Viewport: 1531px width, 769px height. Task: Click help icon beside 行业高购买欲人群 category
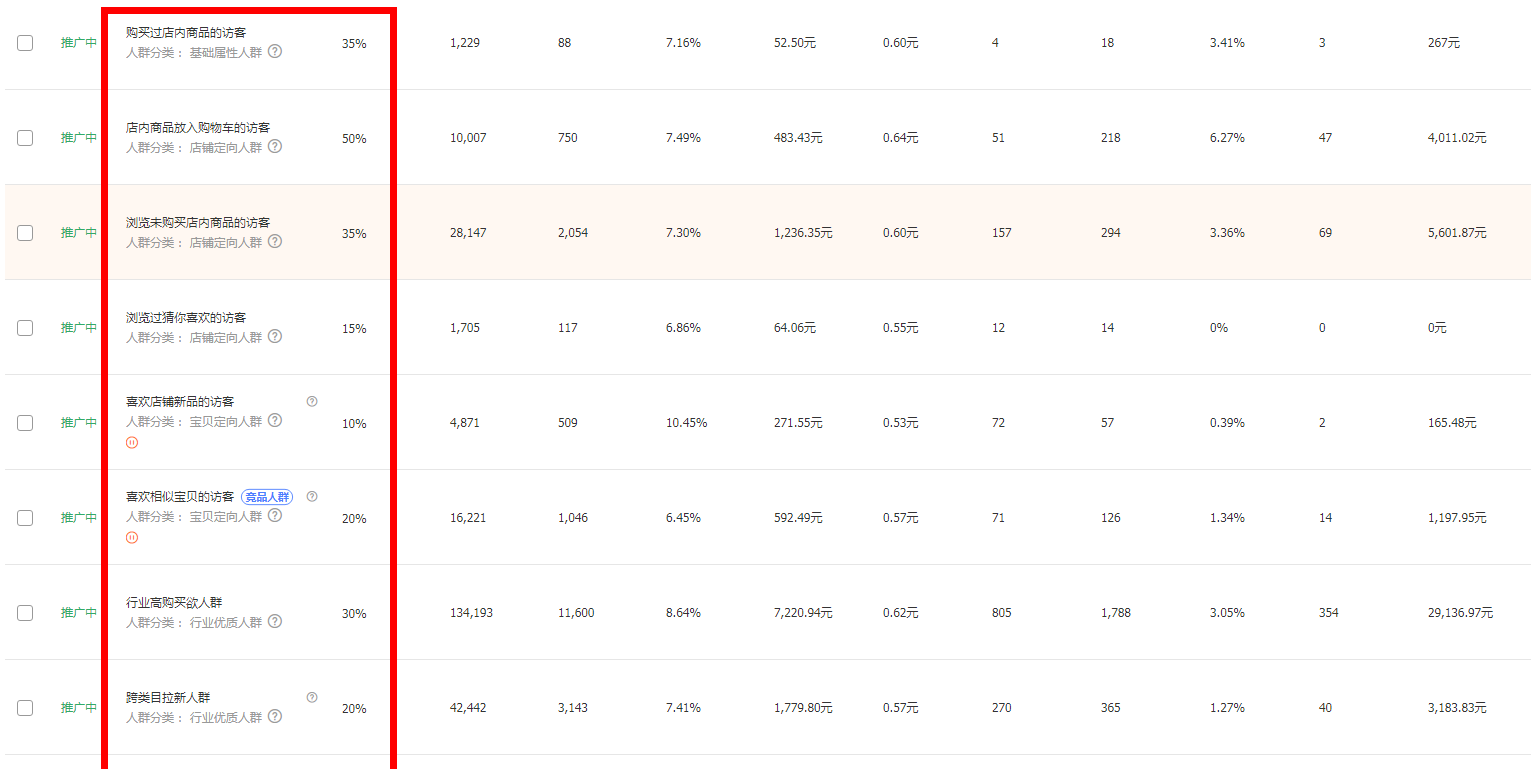click(x=275, y=621)
